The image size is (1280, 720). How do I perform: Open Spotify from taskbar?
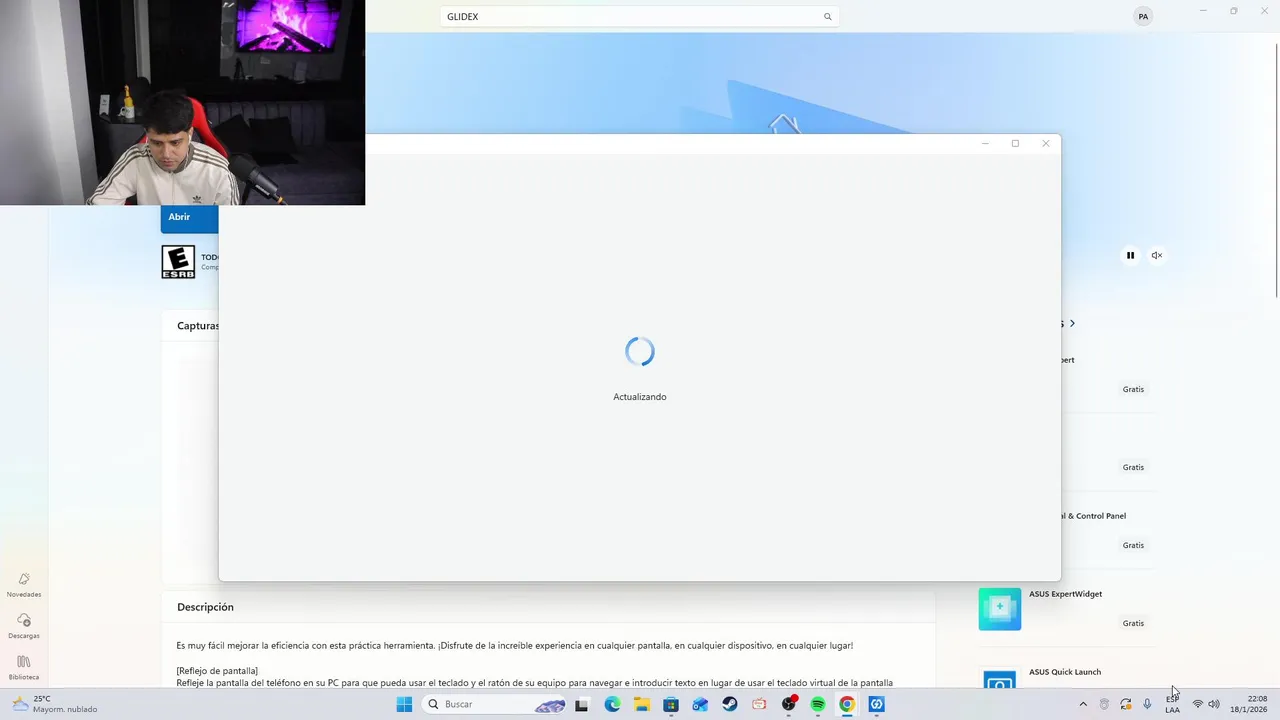coord(818,704)
